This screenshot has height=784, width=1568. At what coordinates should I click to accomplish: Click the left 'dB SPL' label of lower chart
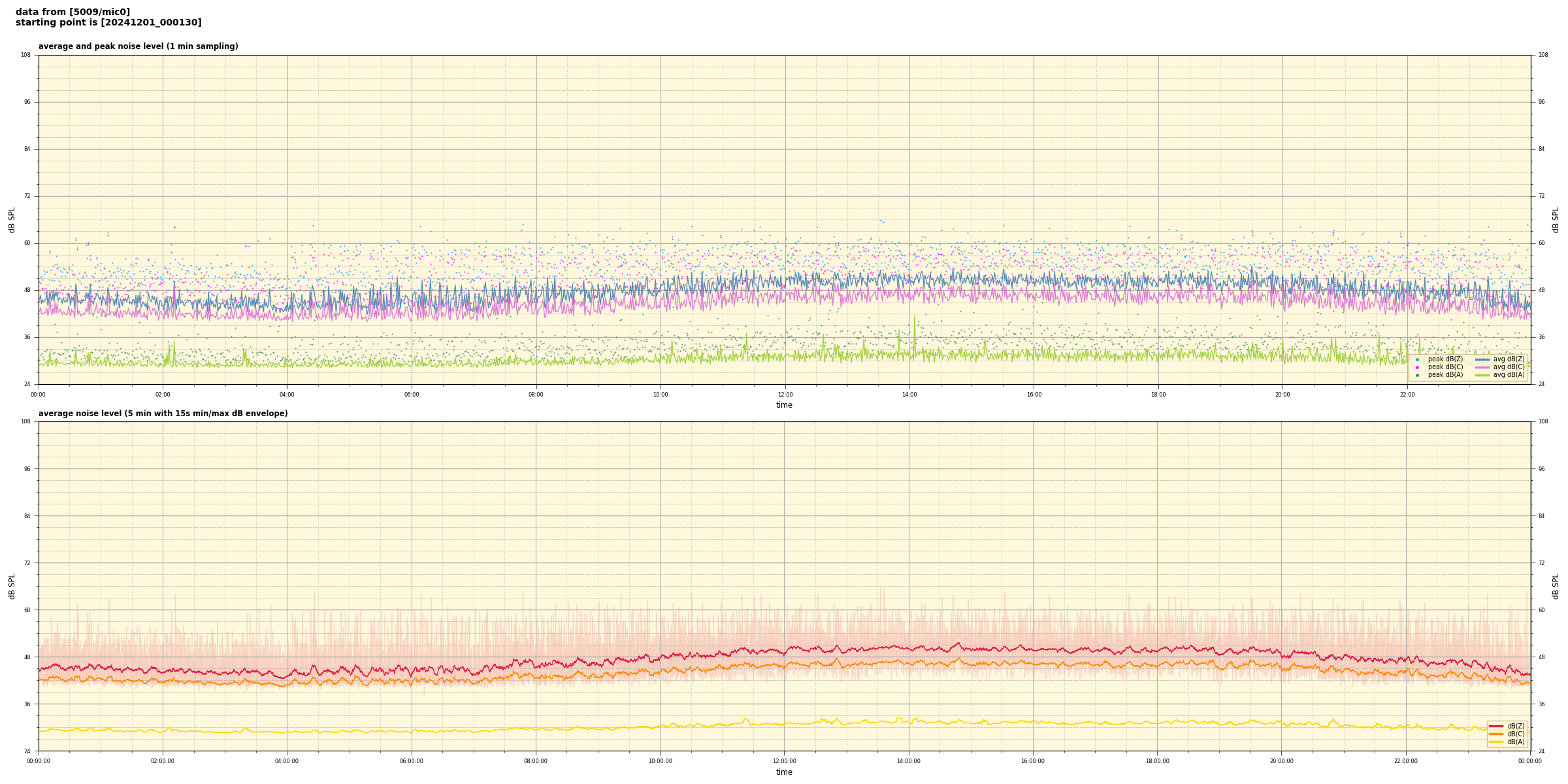[x=12, y=586]
